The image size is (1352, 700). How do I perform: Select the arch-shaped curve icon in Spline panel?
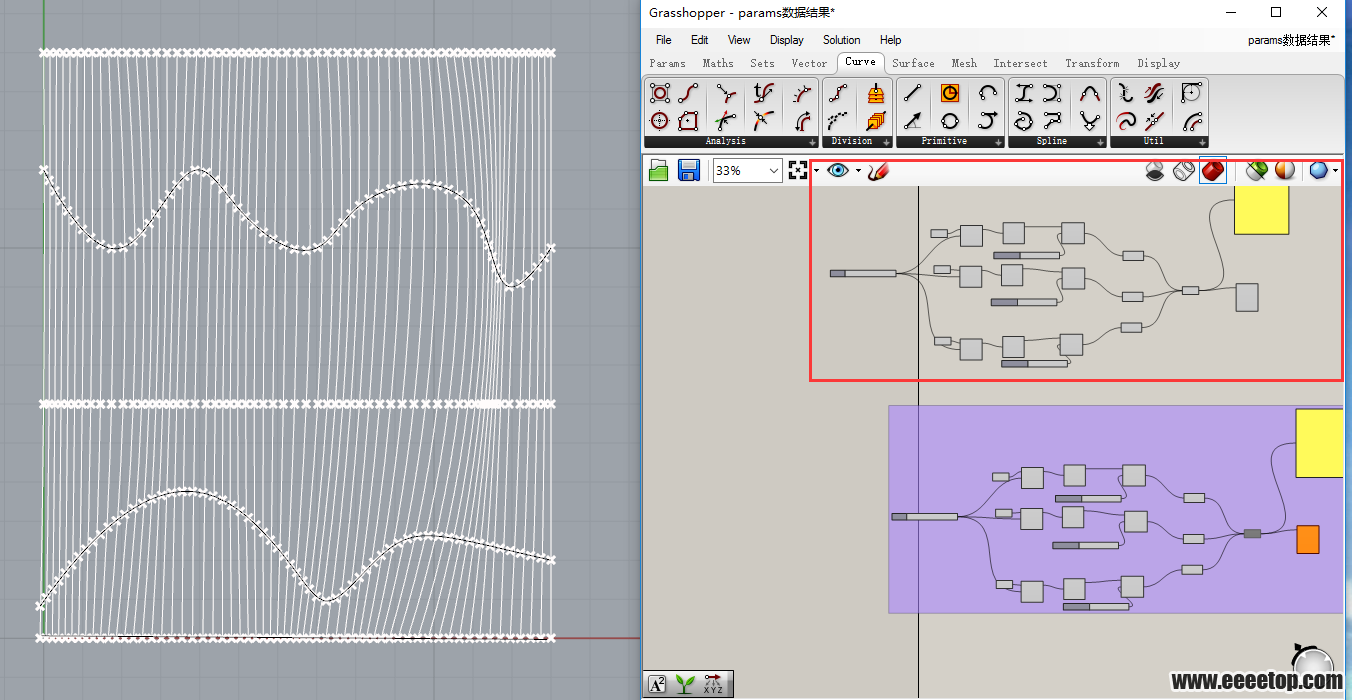(x=1090, y=93)
